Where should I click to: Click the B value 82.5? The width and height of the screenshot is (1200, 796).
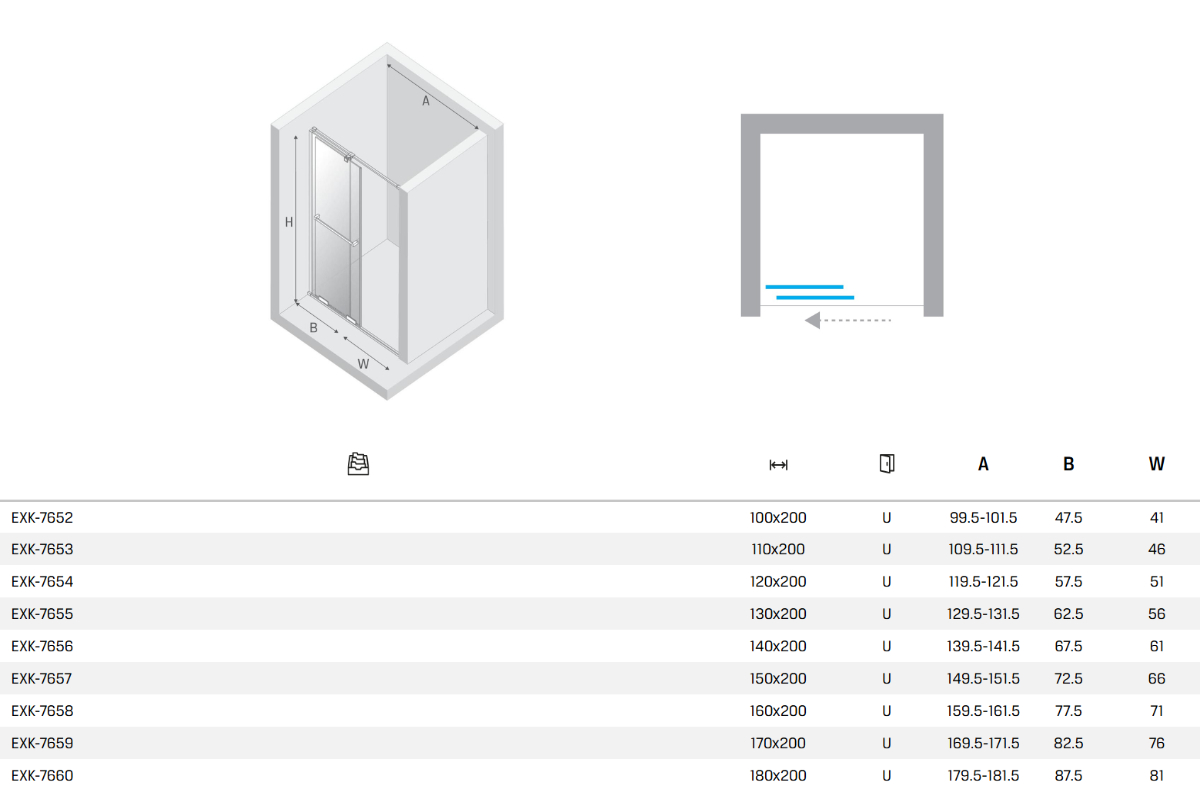[x=1069, y=743]
